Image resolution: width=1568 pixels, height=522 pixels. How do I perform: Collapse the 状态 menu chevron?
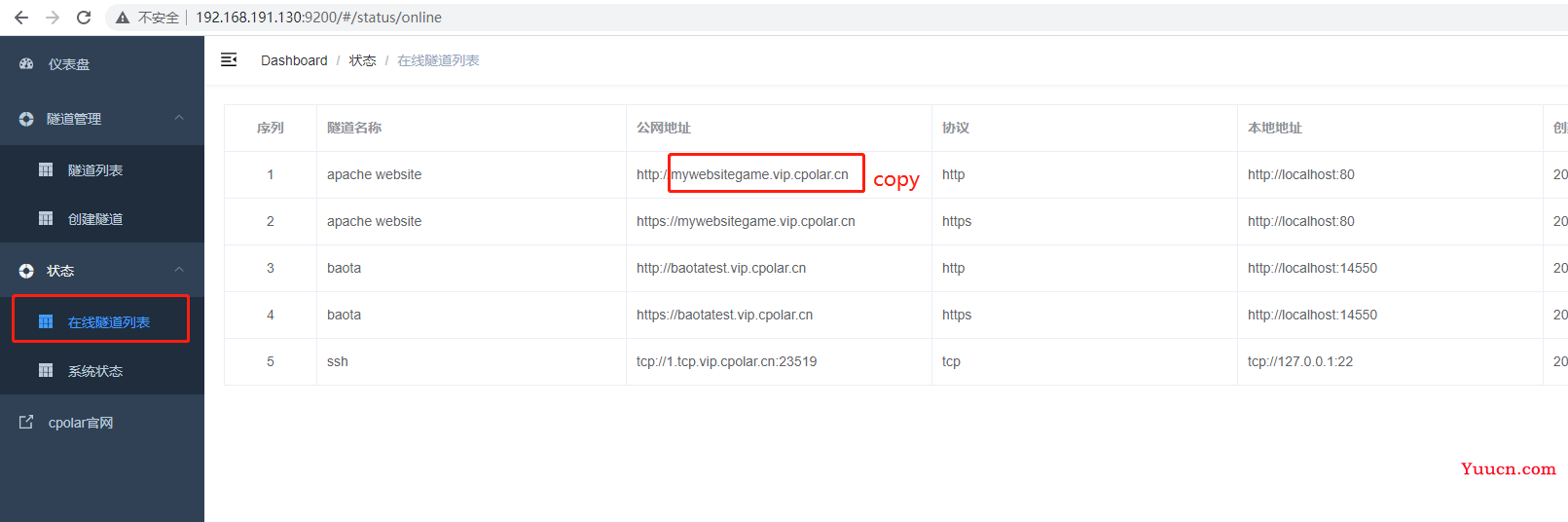(x=179, y=270)
